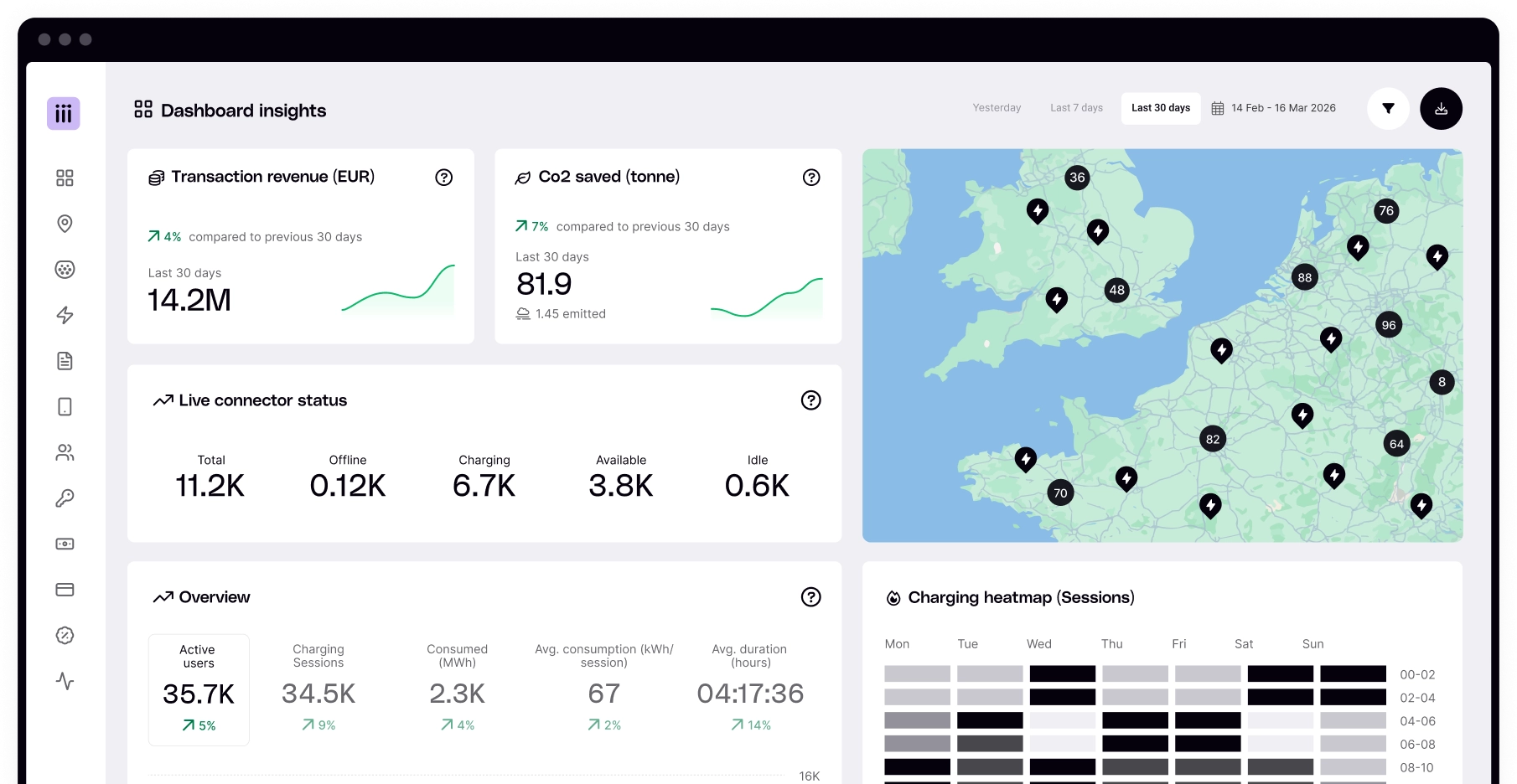This screenshot has width=1517, height=784.
Task: Select the Charging Sessions metric
Action: click(x=318, y=689)
